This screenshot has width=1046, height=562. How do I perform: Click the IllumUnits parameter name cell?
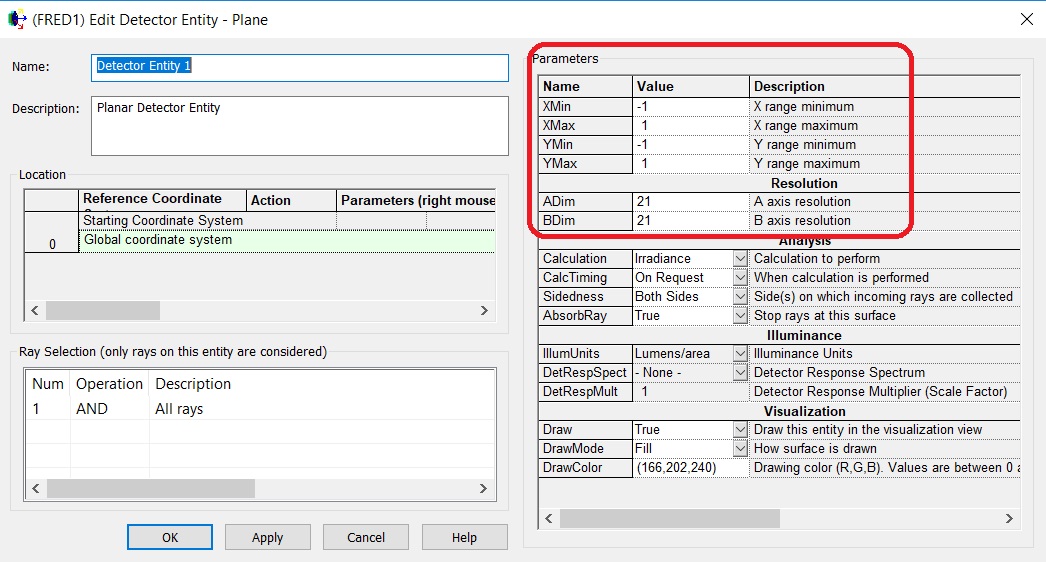click(585, 353)
